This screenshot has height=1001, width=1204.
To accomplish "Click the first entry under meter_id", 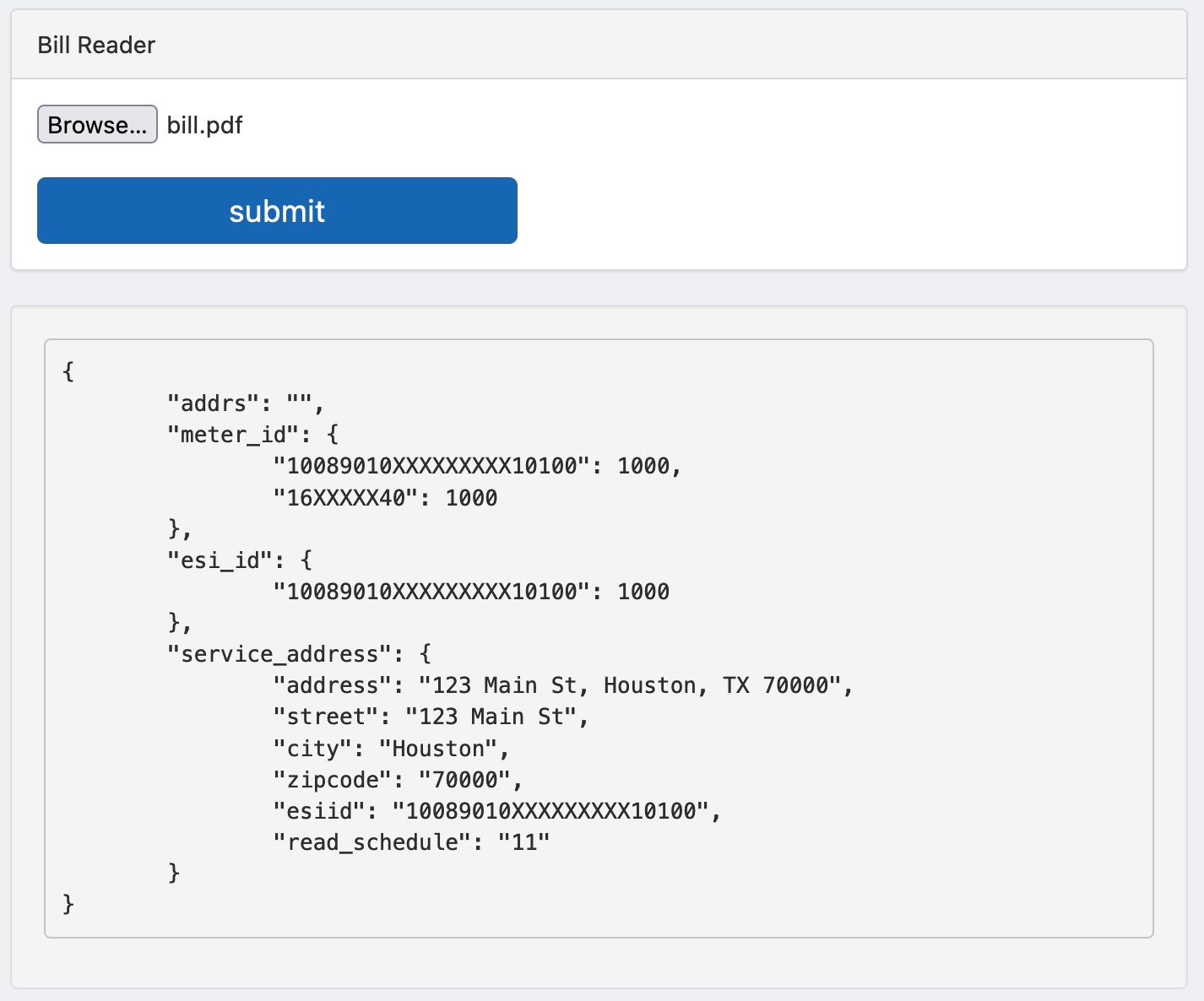I will [476, 466].
